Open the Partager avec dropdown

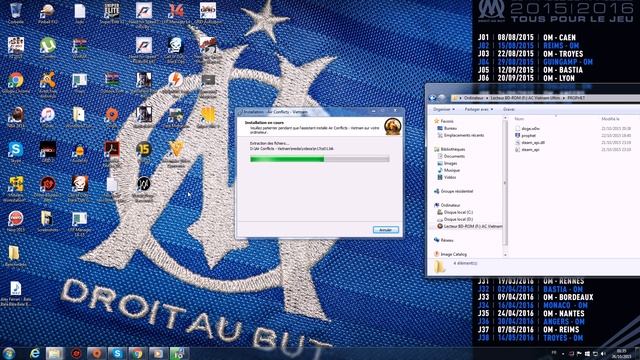point(478,109)
